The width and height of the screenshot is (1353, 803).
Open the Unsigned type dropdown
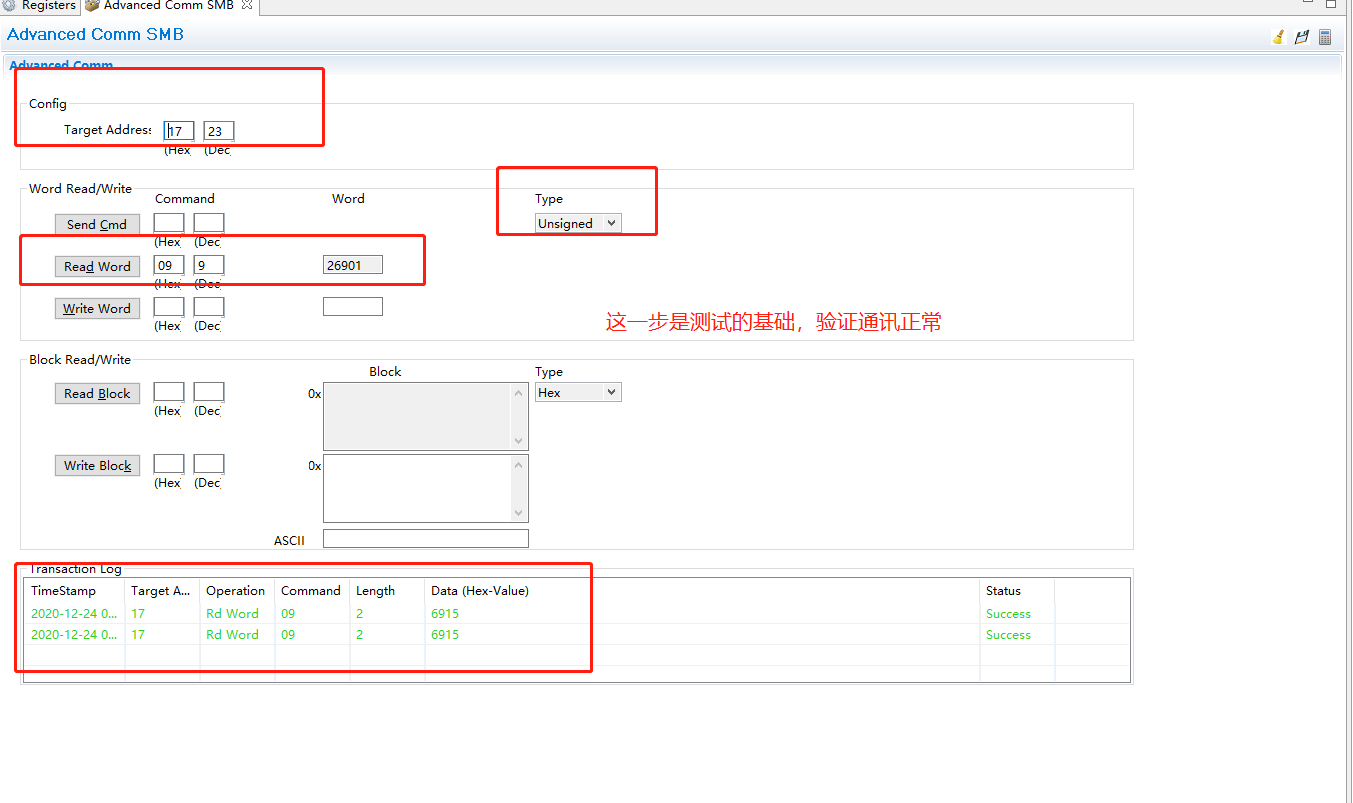click(x=577, y=223)
